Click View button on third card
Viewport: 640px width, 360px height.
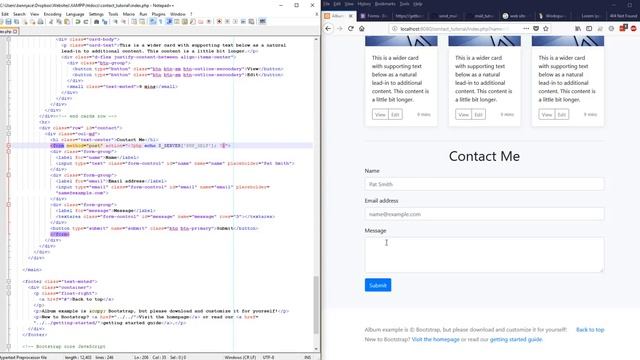coord(547,114)
